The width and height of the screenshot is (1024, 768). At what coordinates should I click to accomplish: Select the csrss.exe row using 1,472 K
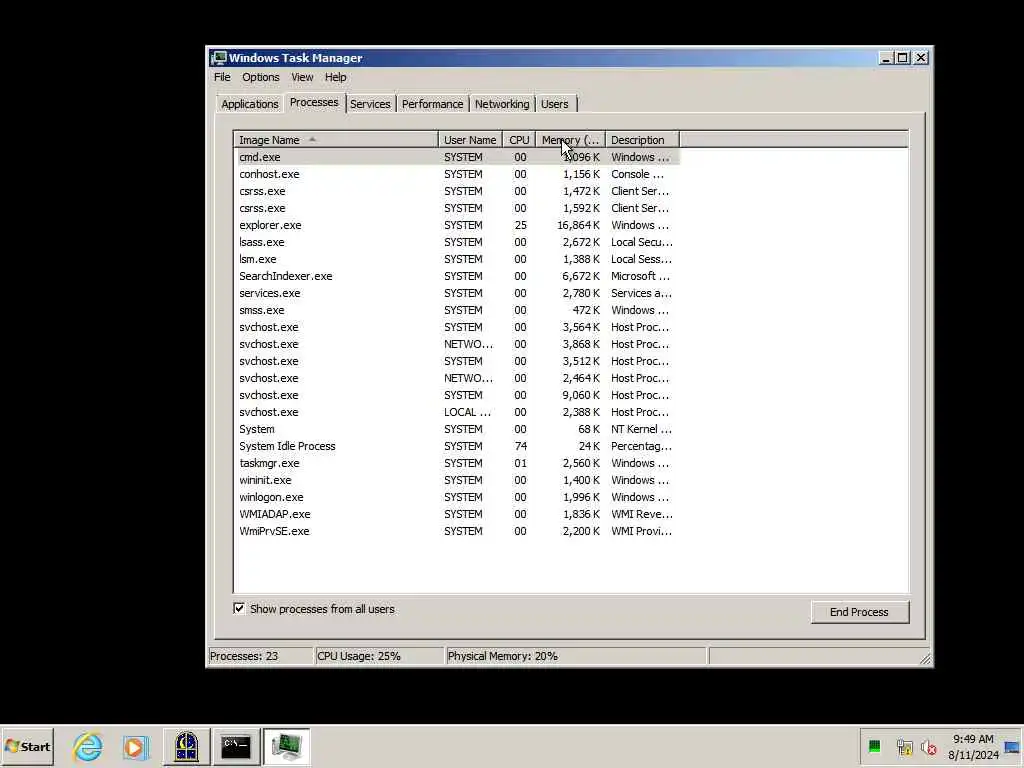(x=456, y=191)
